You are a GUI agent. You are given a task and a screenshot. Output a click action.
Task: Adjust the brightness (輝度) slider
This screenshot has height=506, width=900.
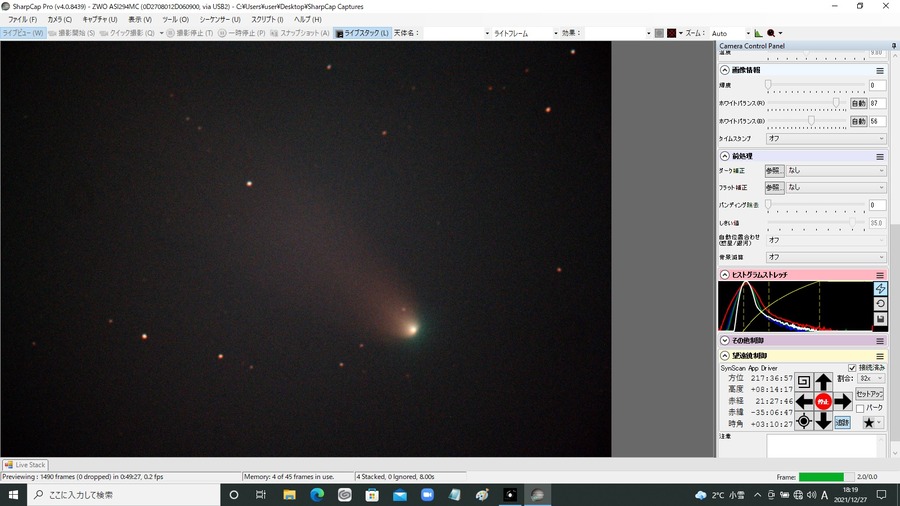pyautogui.click(x=816, y=85)
